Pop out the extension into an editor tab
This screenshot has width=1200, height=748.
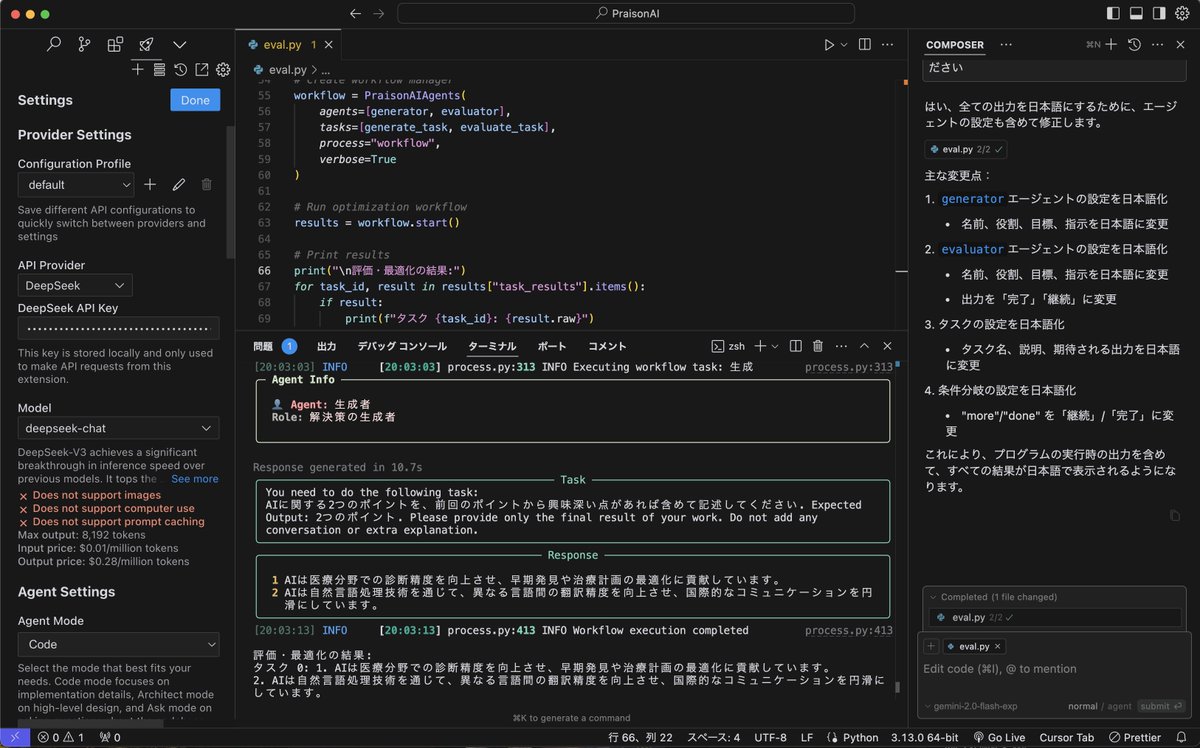pos(201,69)
